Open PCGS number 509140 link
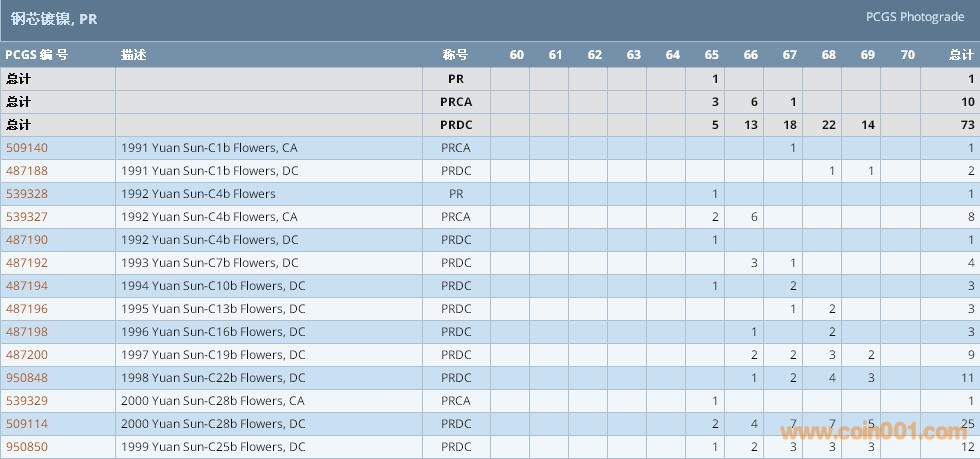The image size is (980, 459). click(26, 148)
